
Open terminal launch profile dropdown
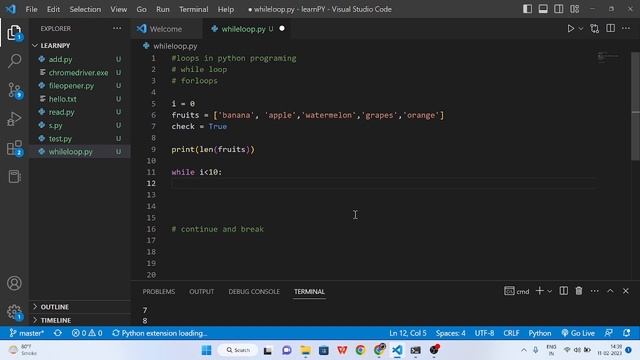coord(549,291)
